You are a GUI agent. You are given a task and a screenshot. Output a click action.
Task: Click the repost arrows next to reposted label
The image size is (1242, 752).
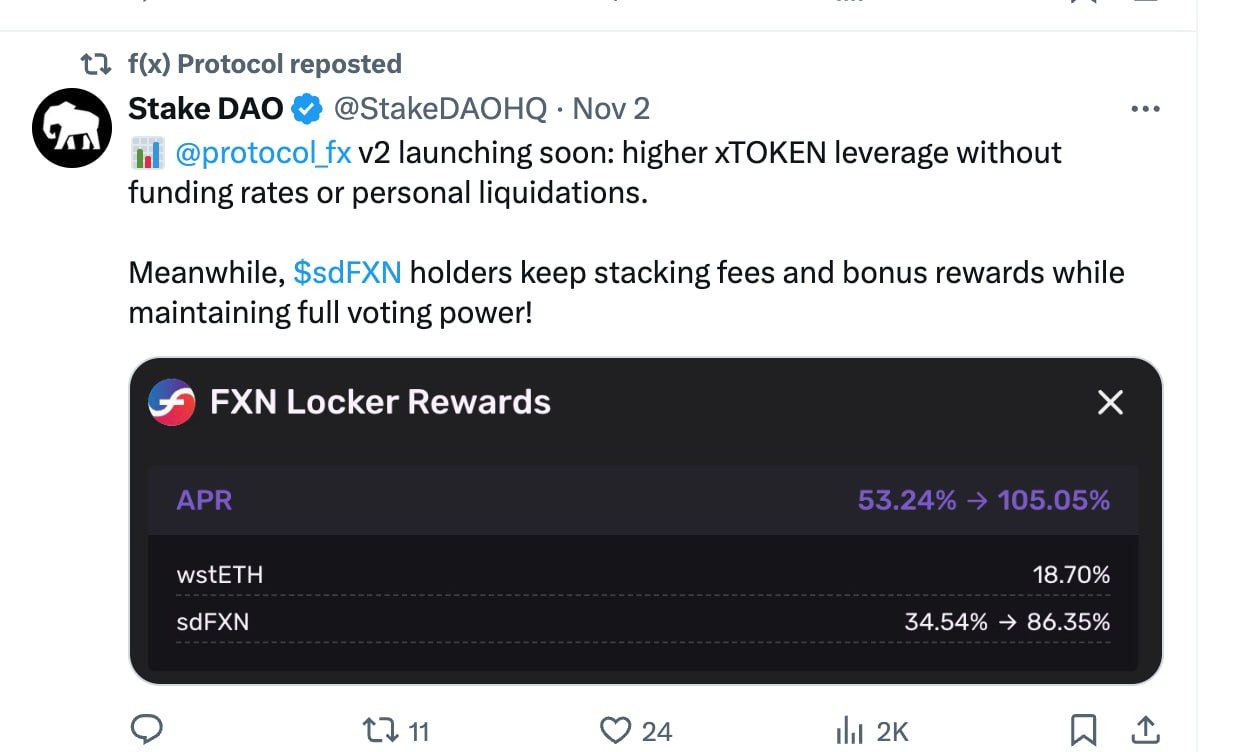click(x=95, y=63)
